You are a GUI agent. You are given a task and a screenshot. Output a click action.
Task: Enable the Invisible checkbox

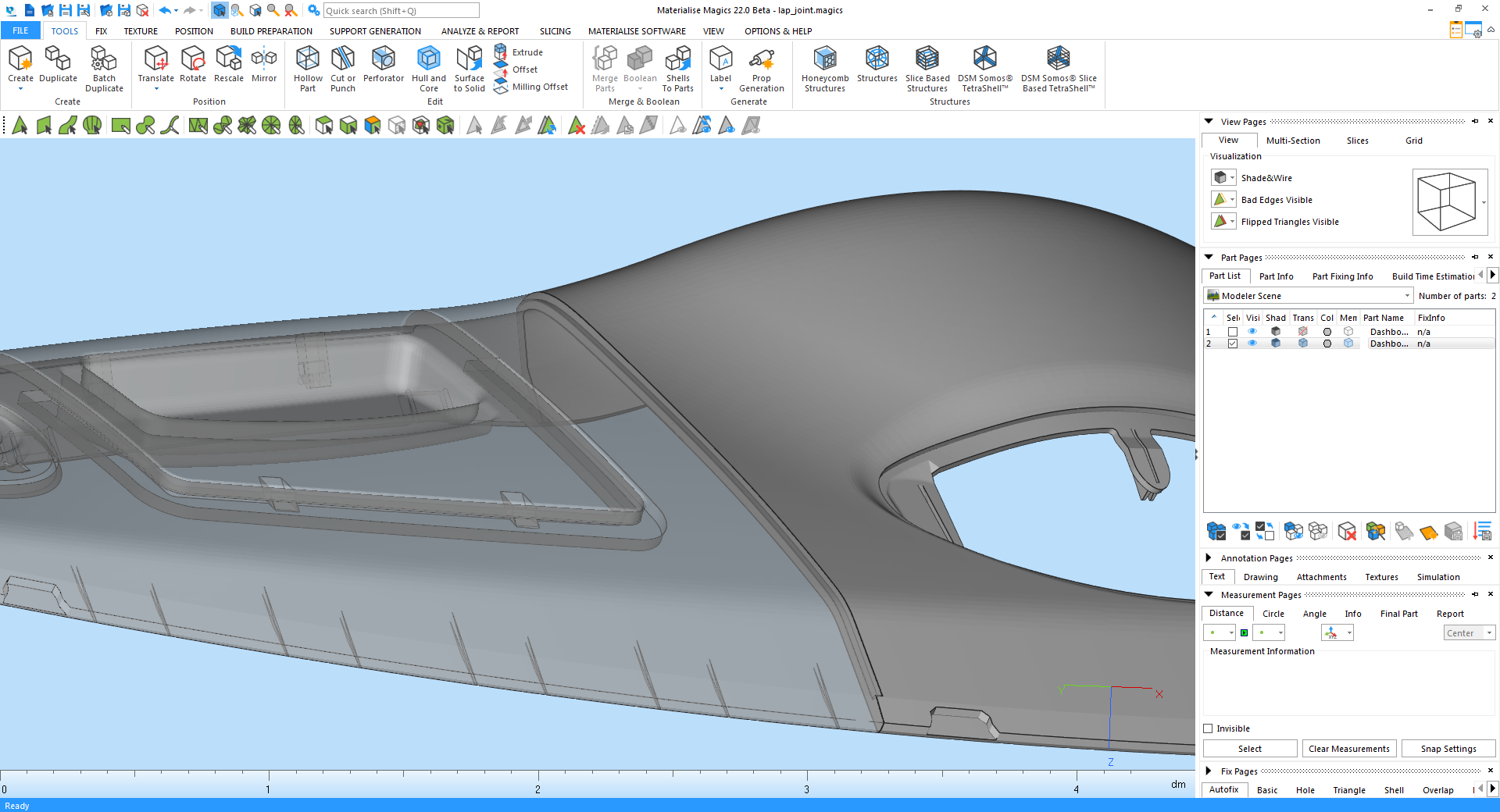point(1209,728)
